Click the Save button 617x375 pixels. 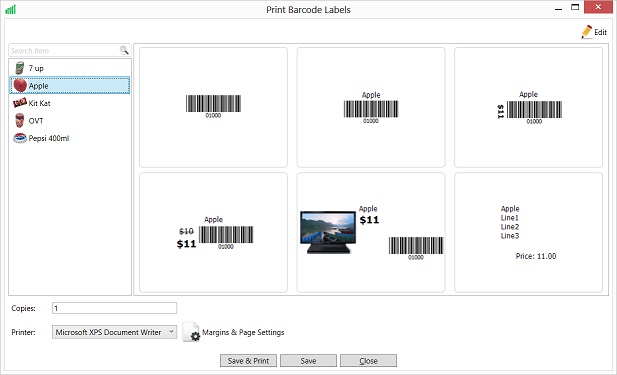(x=308, y=361)
